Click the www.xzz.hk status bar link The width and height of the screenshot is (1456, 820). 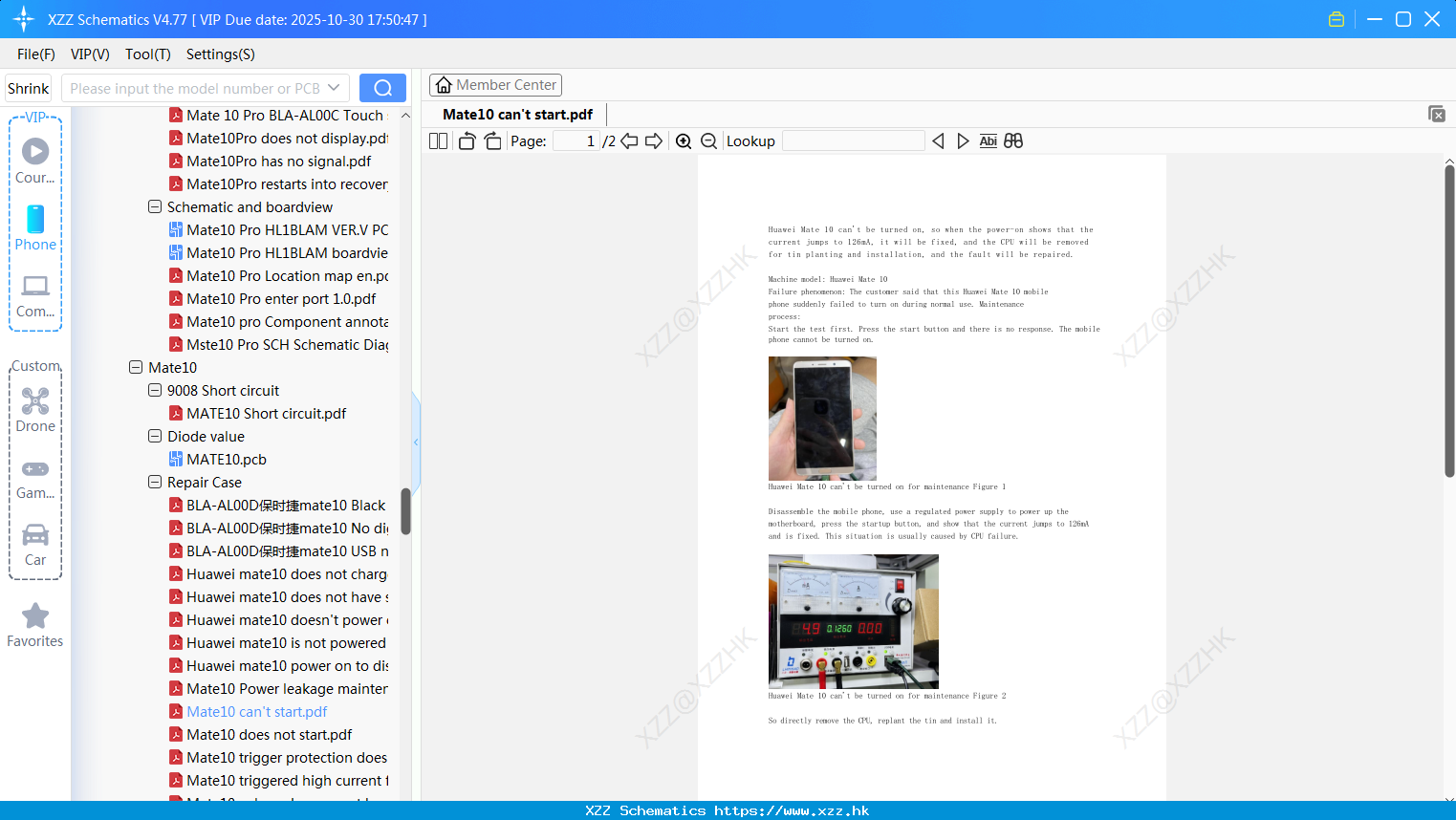click(x=792, y=810)
